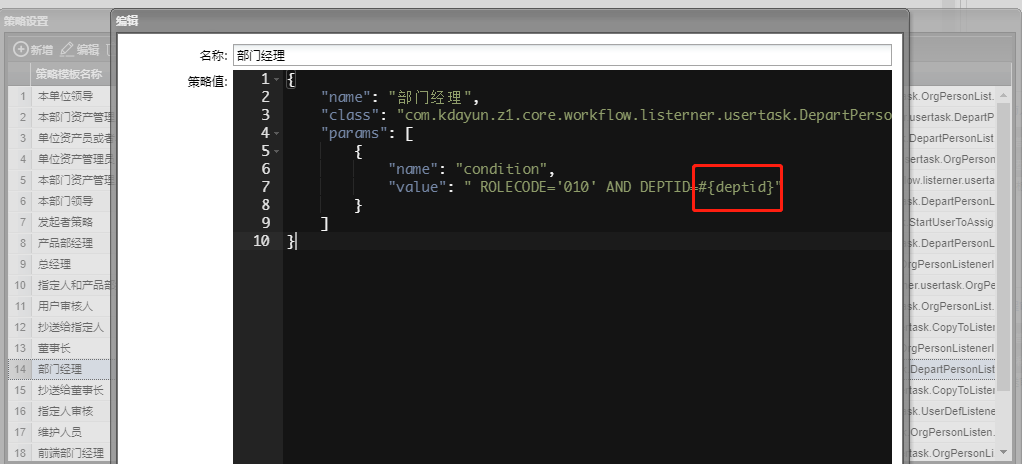Toggle the fold arrow on line 5
The width and height of the screenshot is (1022, 464).
276,151
